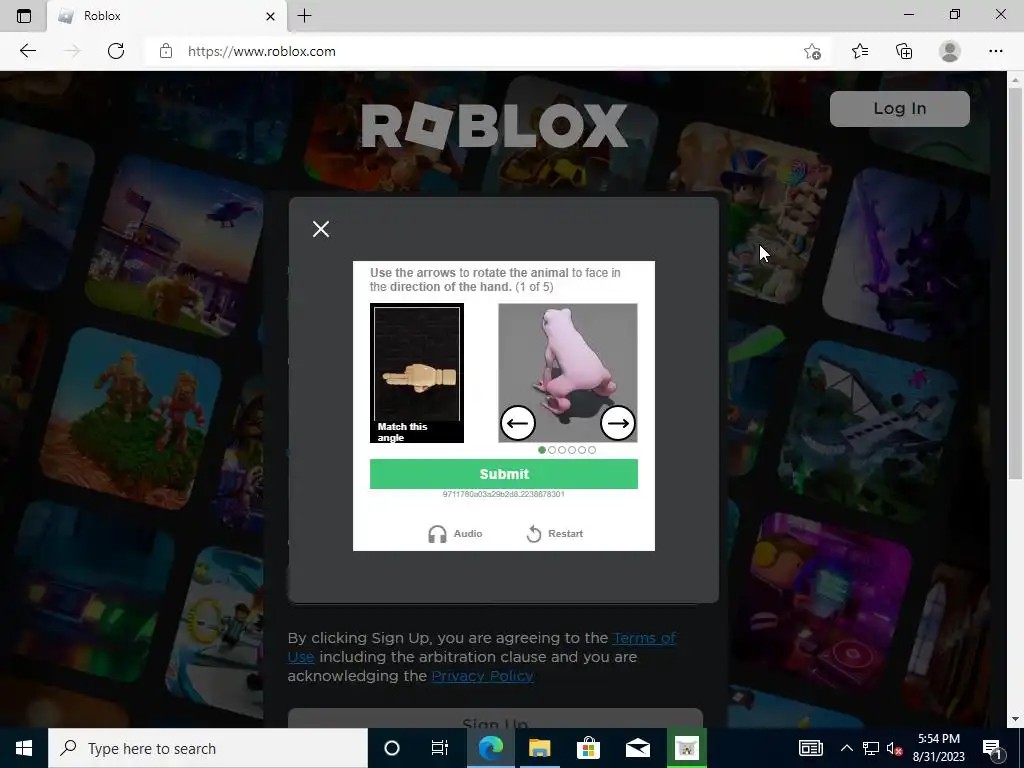
Task: Open Cortana from the taskbar
Action: (392, 748)
